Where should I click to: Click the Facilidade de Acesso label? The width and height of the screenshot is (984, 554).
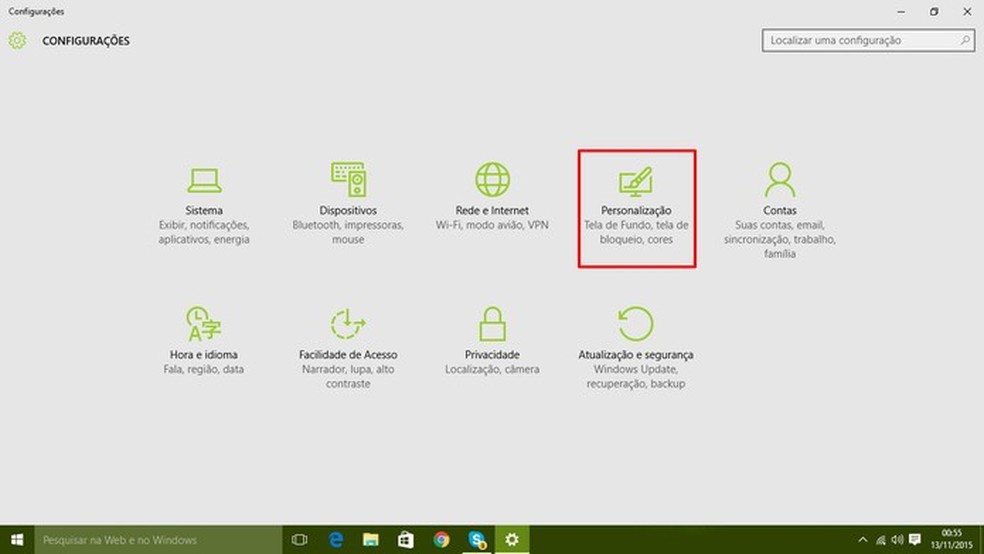(x=348, y=354)
